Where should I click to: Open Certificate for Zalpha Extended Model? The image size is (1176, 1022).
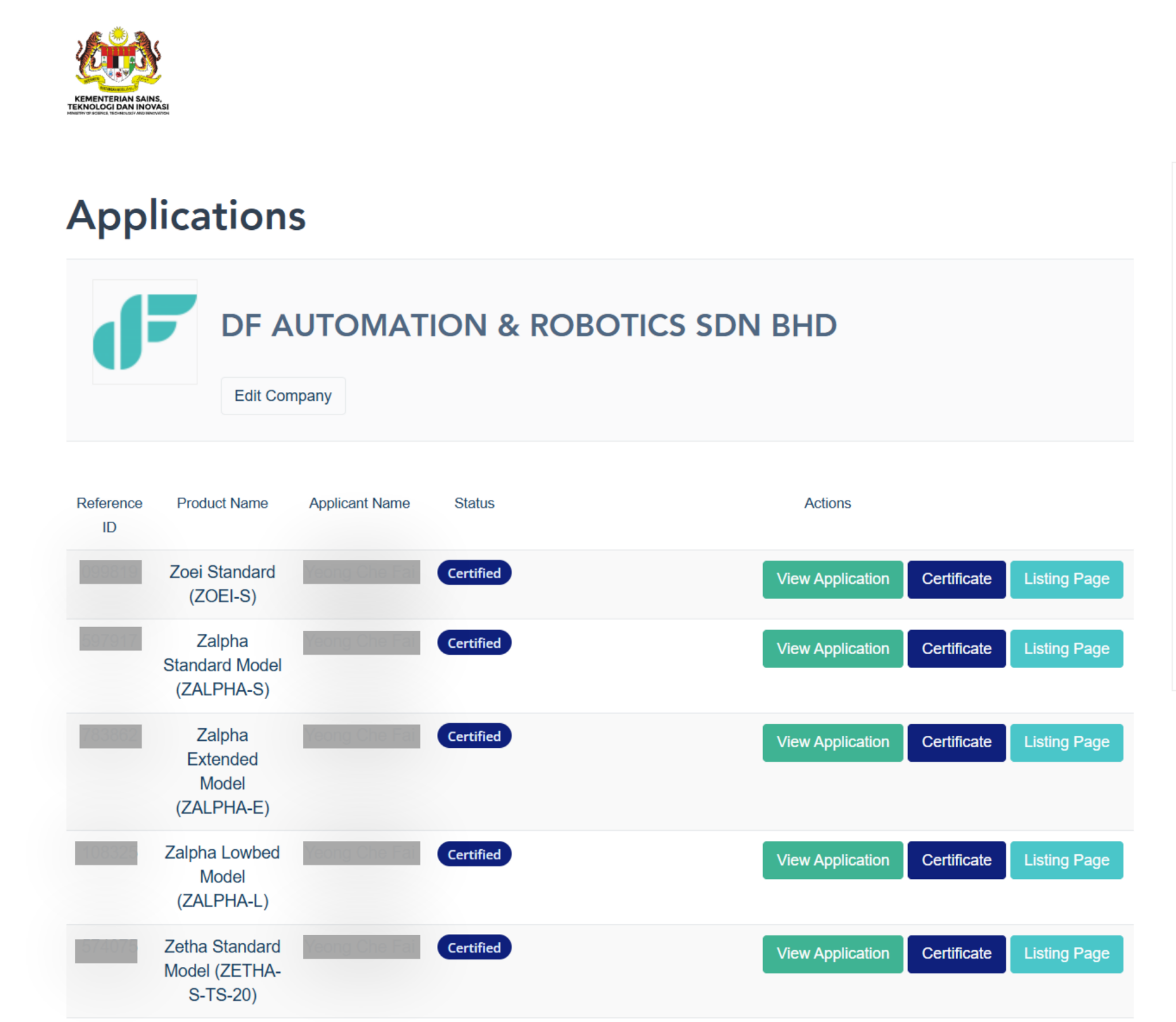click(956, 742)
